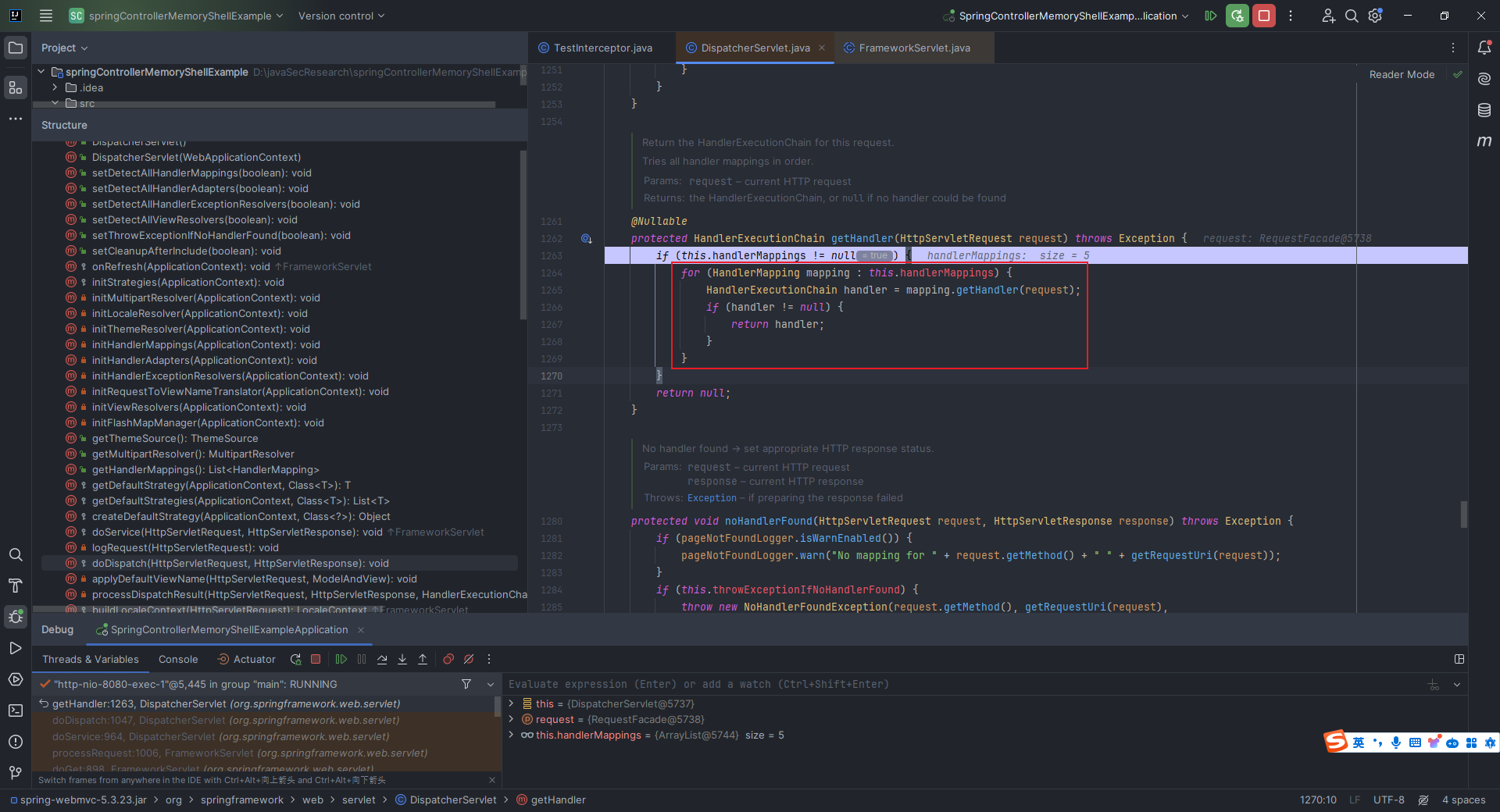Open the Build hammer tool window
1500x812 pixels.
16,586
